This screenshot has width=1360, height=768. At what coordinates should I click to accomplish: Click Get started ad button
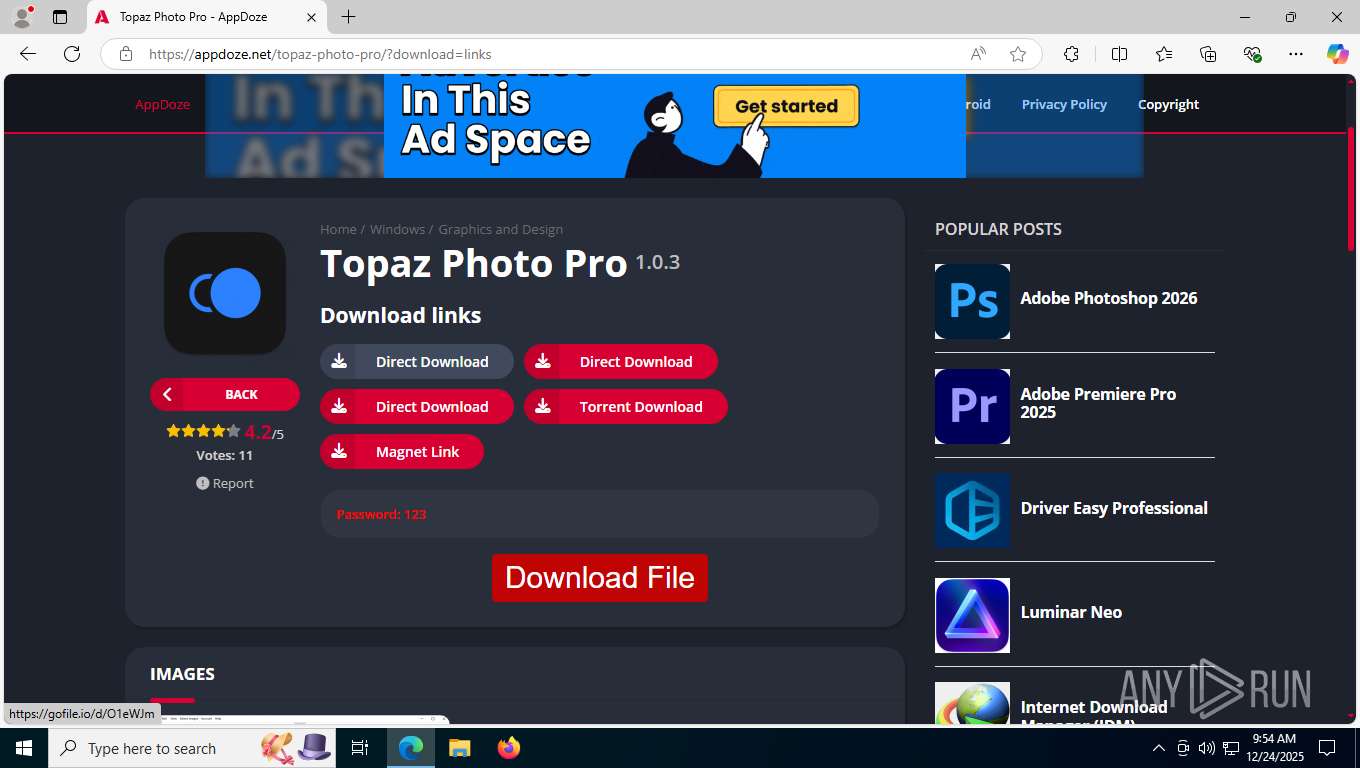point(786,106)
